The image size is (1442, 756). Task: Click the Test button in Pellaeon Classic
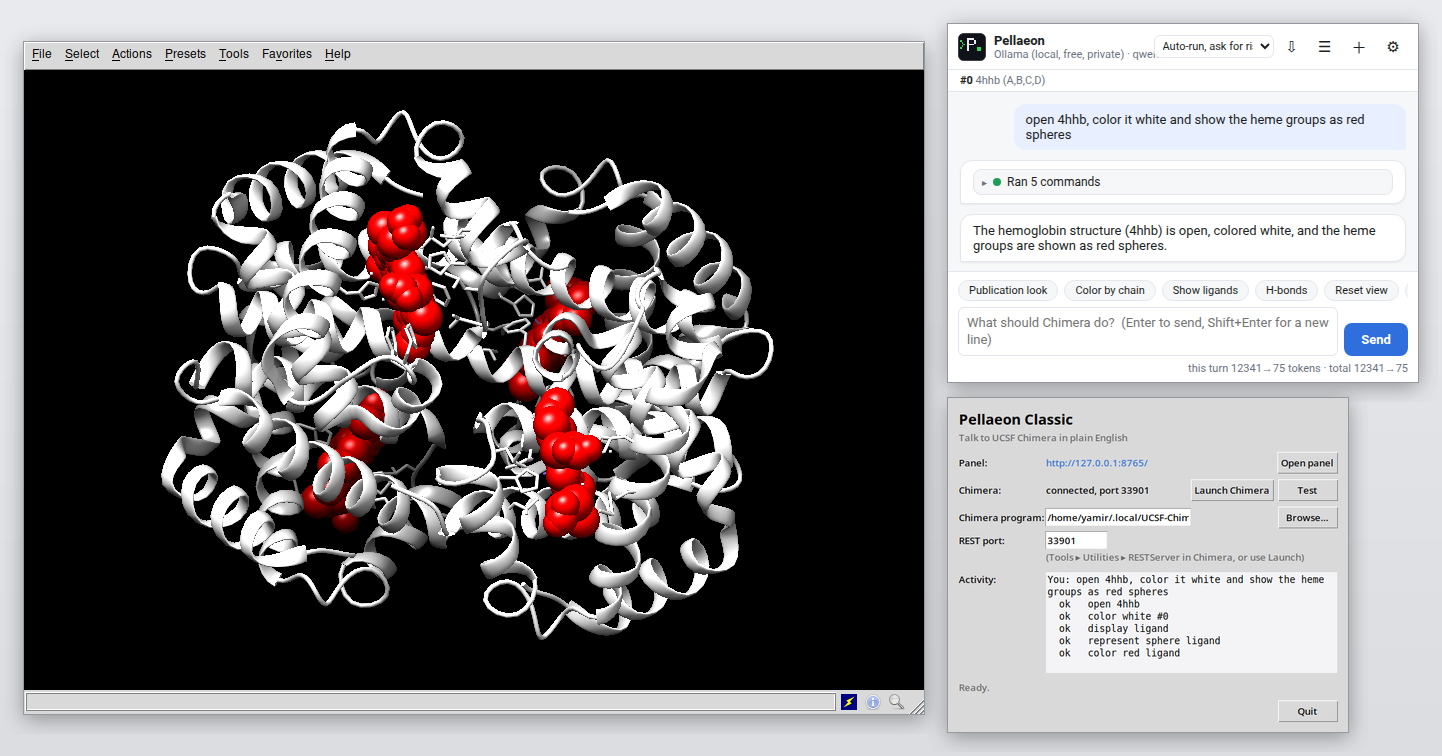point(1307,490)
